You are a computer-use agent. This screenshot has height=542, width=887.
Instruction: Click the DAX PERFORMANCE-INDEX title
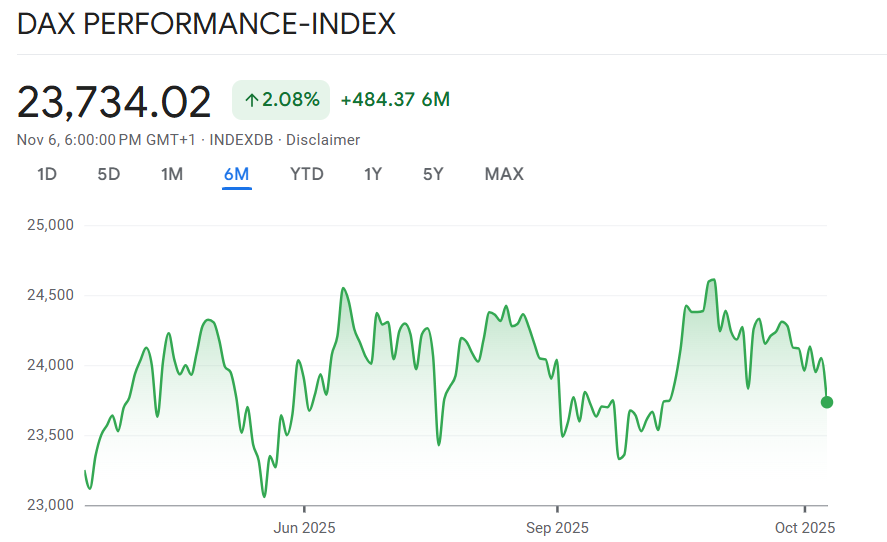click(x=207, y=24)
